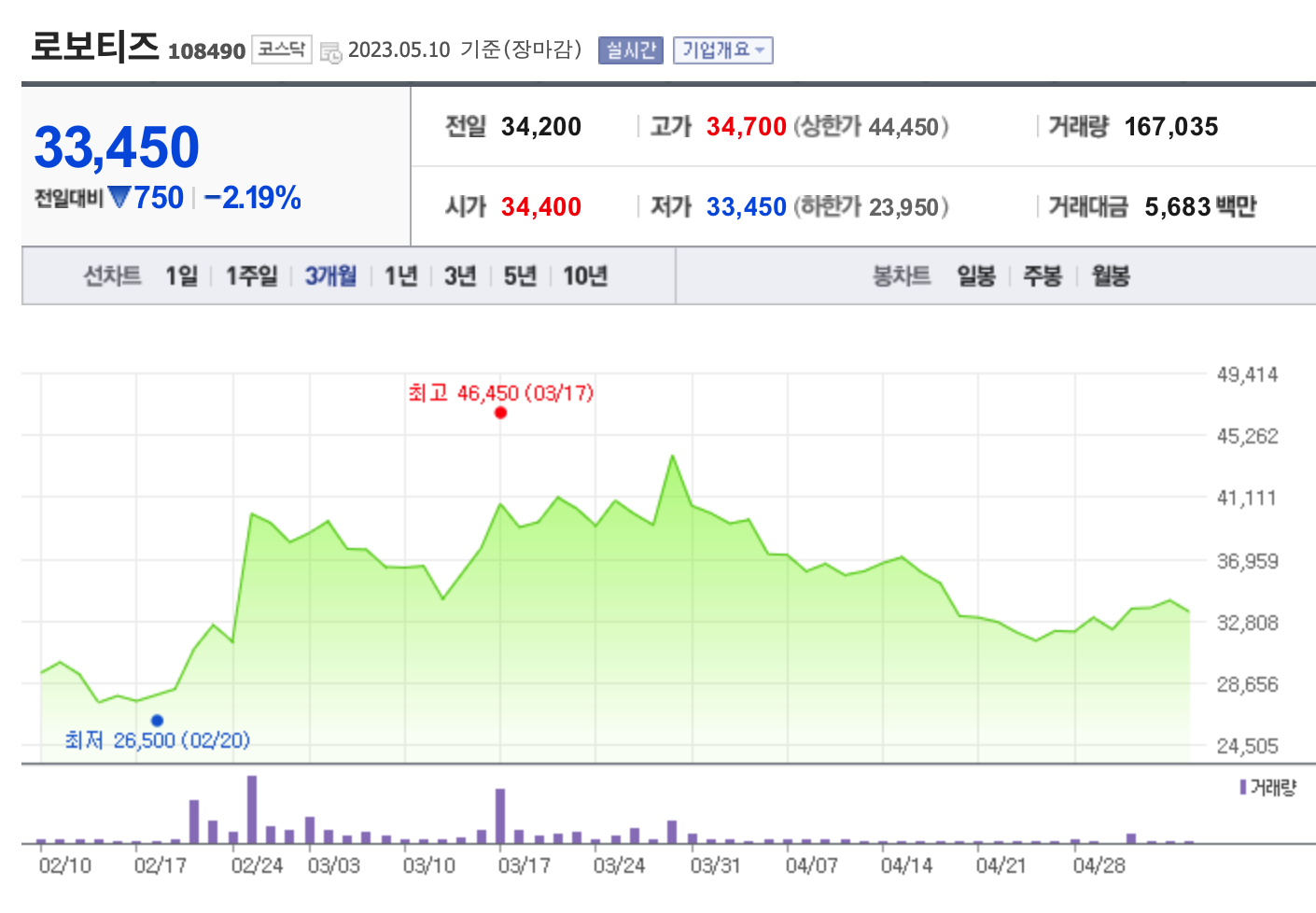The height and width of the screenshot is (913, 1316).
Task: Click the calendar clock icon beside the date
Action: click(330, 52)
